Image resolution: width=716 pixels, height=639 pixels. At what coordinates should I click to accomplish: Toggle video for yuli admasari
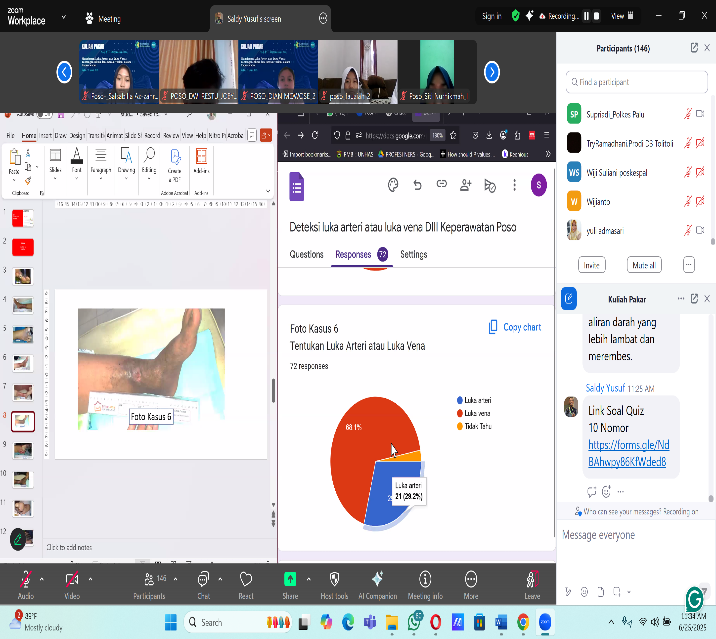(700, 230)
